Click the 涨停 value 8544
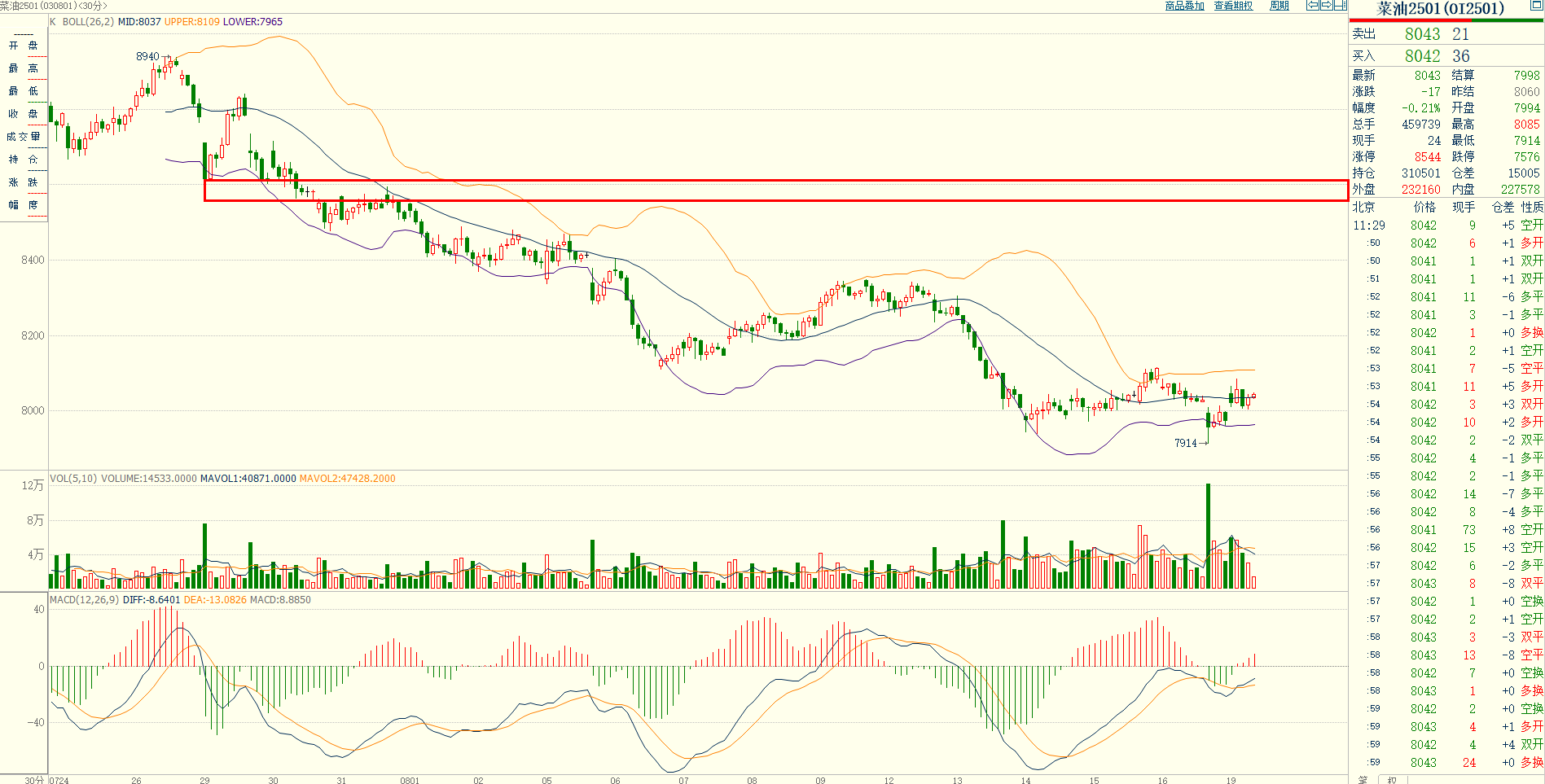 (1427, 157)
